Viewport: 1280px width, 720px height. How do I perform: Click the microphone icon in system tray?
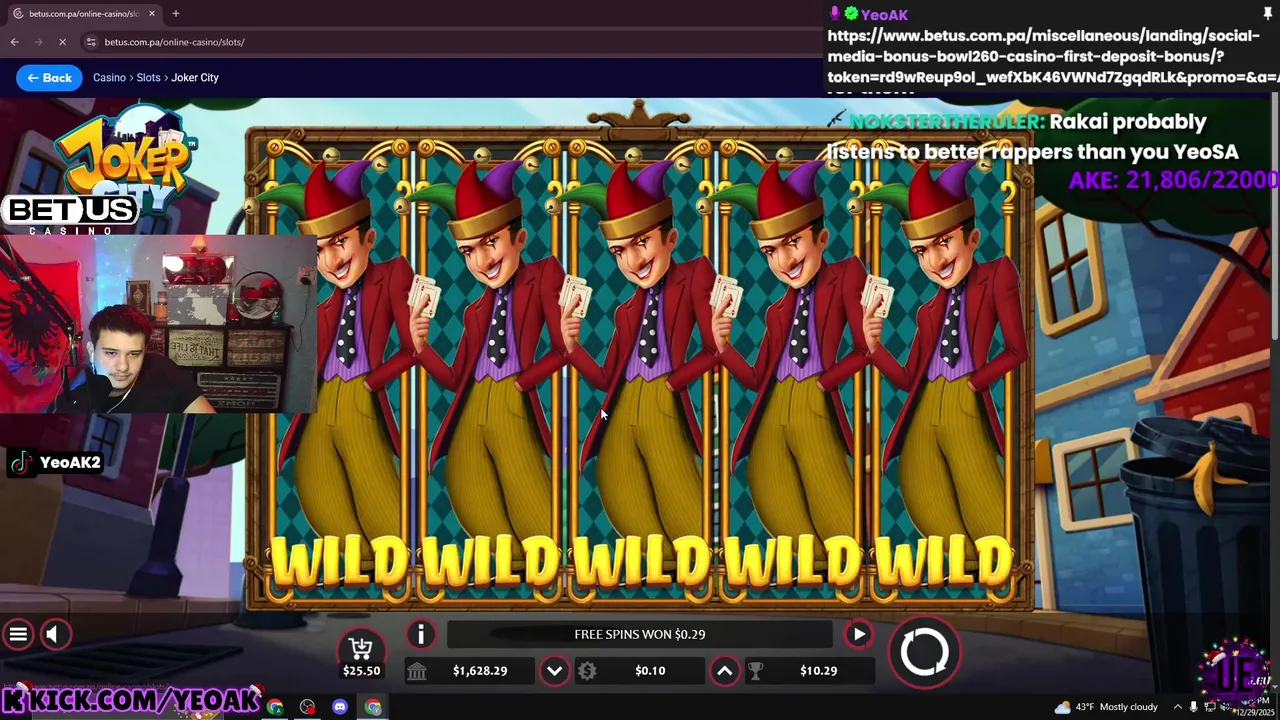click(1193, 707)
